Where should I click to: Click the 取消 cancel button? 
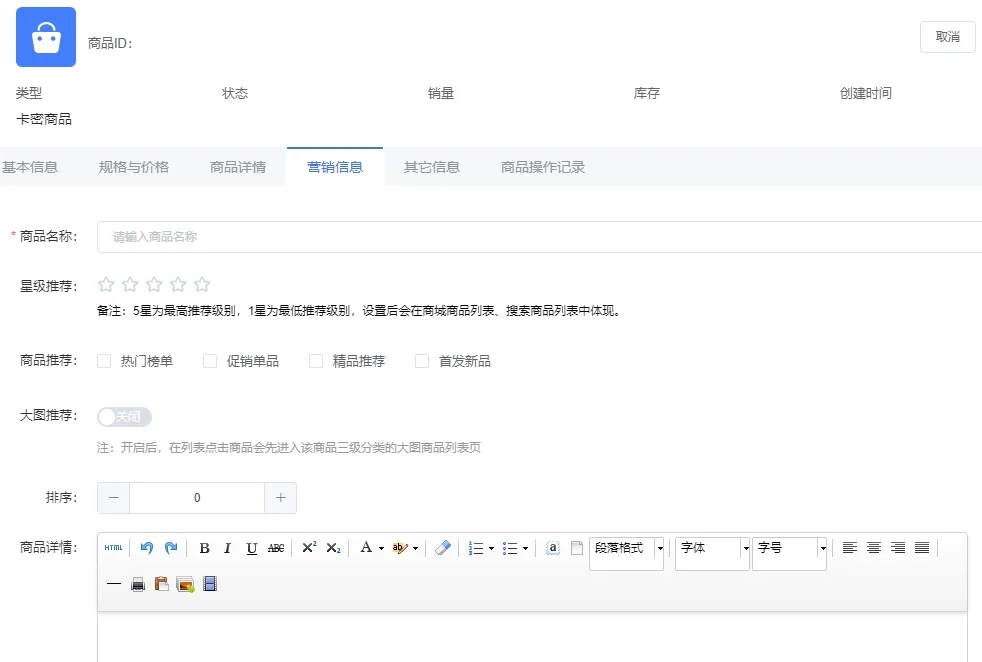(946, 36)
